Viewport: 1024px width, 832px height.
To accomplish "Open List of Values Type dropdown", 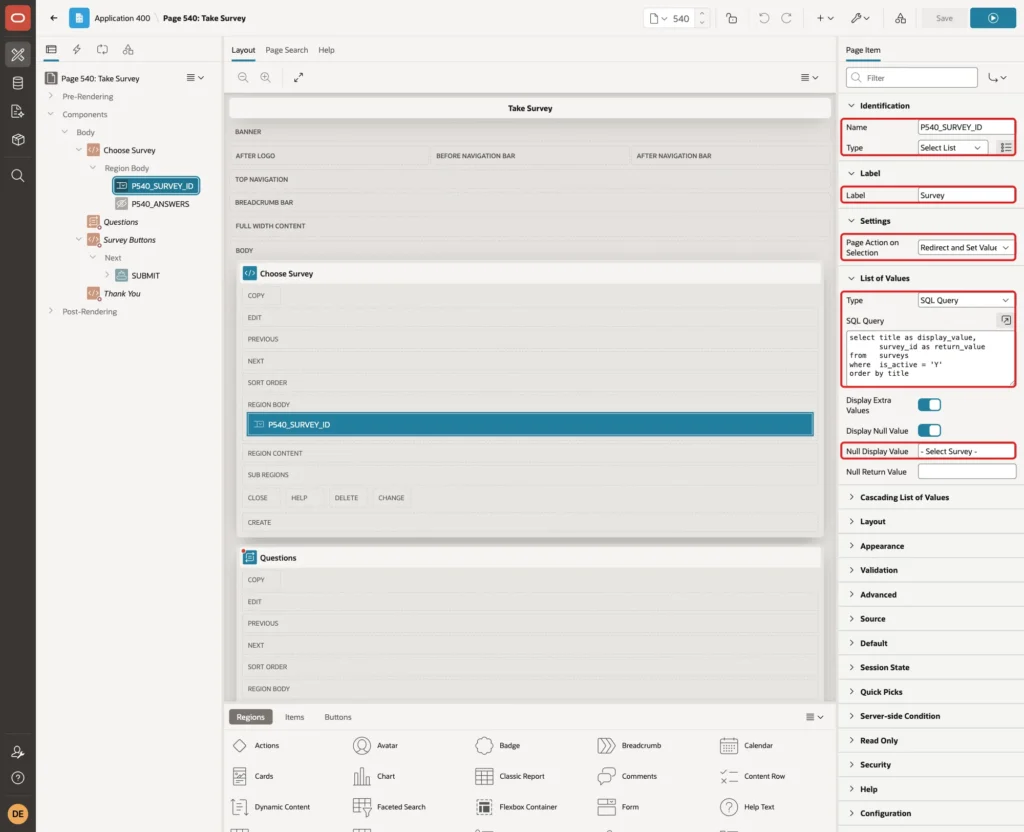I will (x=965, y=300).
